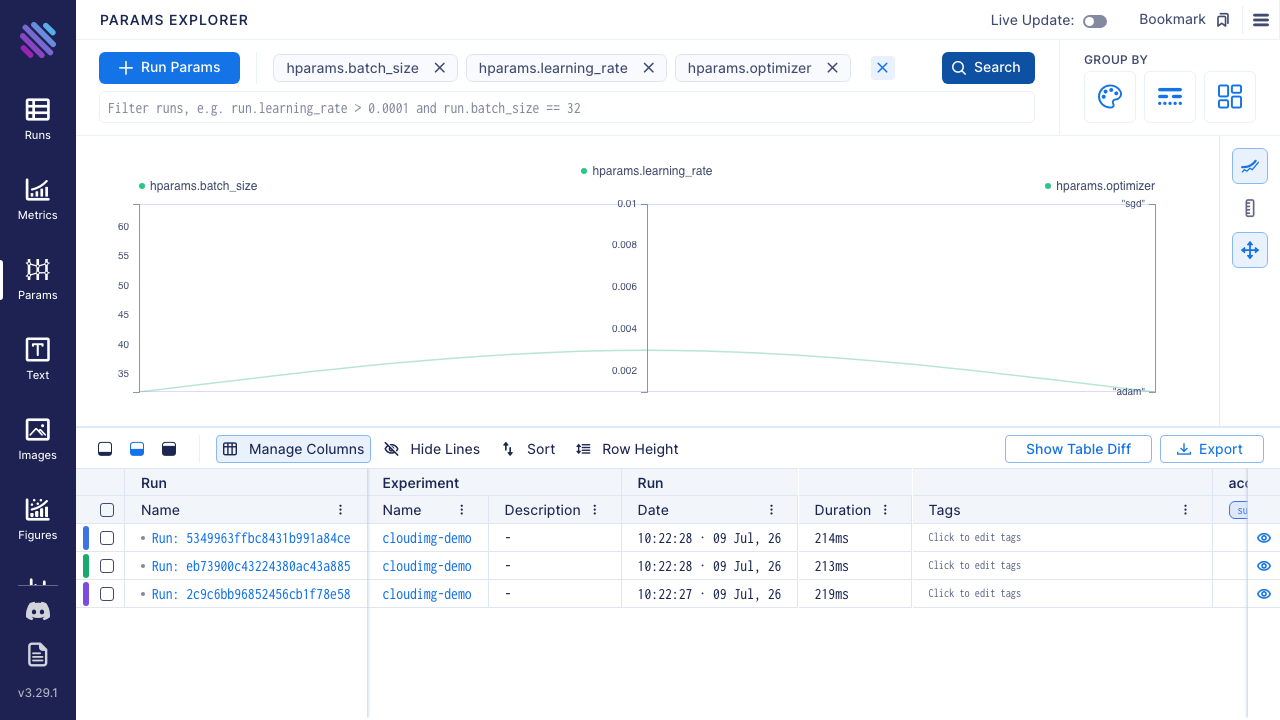The width and height of the screenshot is (1280, 720).
Task: Click the Search button
Action: pos(988,68)
